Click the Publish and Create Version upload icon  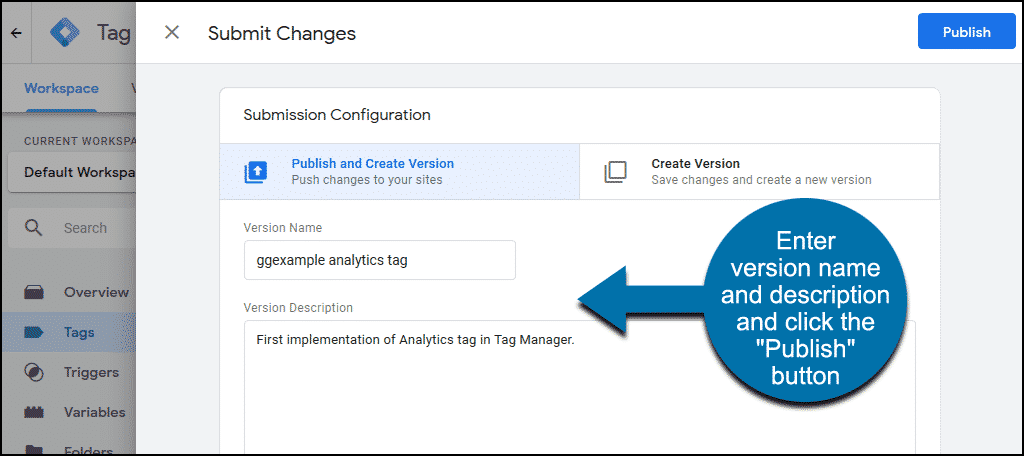tap(256, 172)
